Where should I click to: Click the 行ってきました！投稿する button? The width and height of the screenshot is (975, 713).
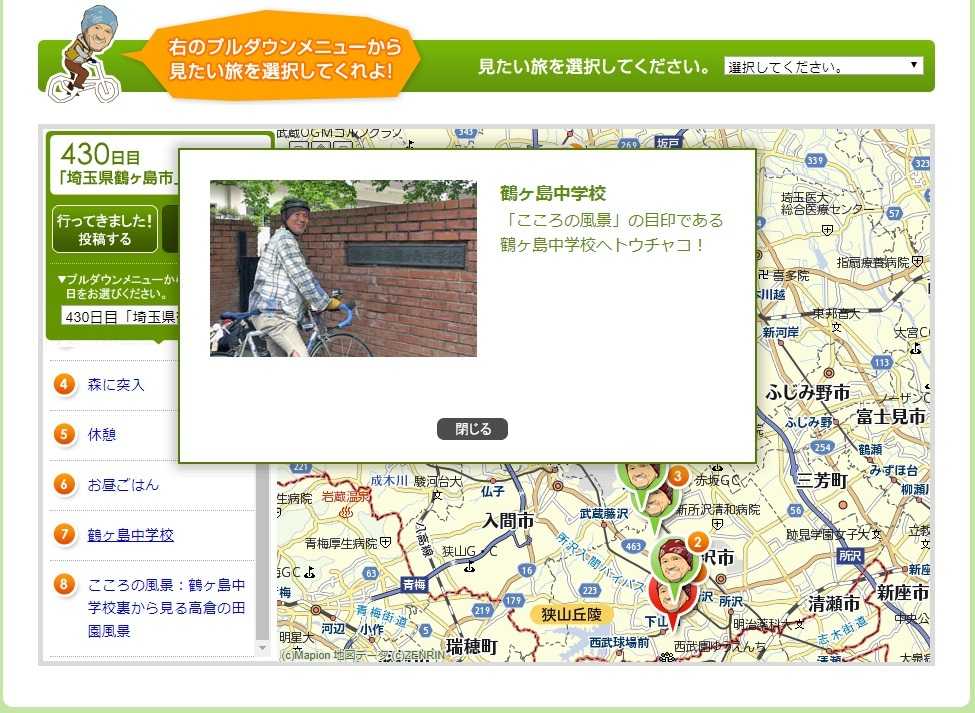tap(105, 229)
